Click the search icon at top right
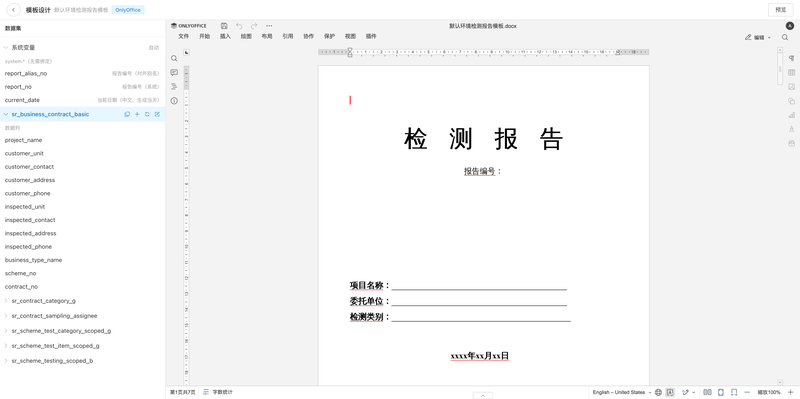The image size is (800, 399). tap(785, 37)
